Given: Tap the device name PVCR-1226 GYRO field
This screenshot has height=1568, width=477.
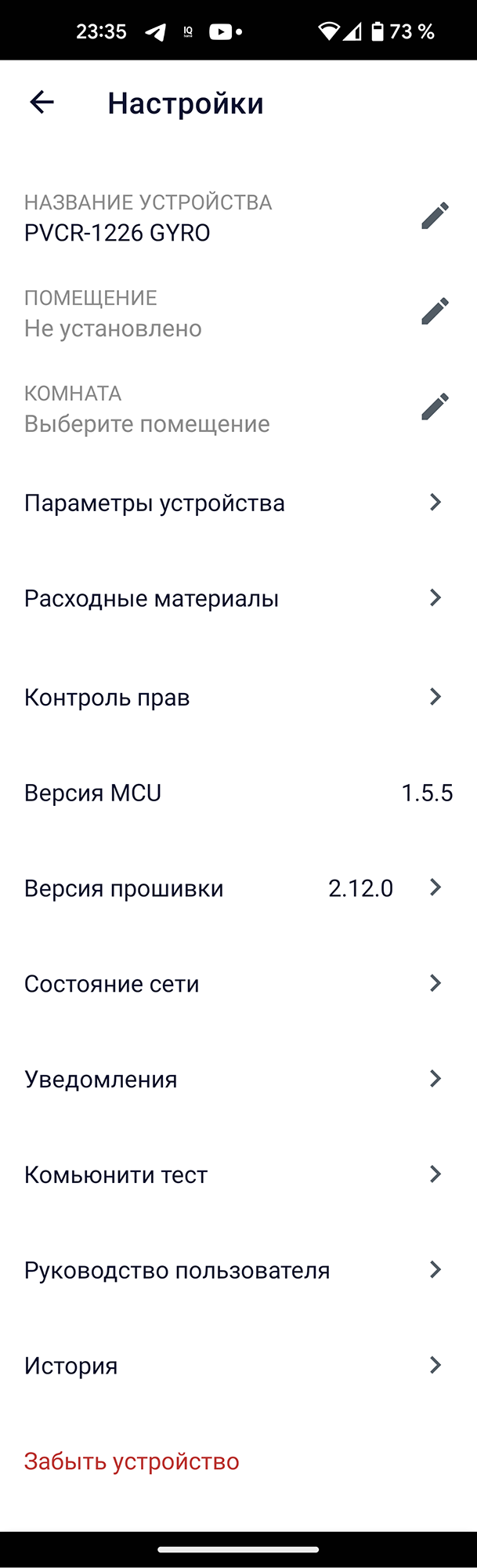Looking at the screenshot, I should (x=117, y=233).
